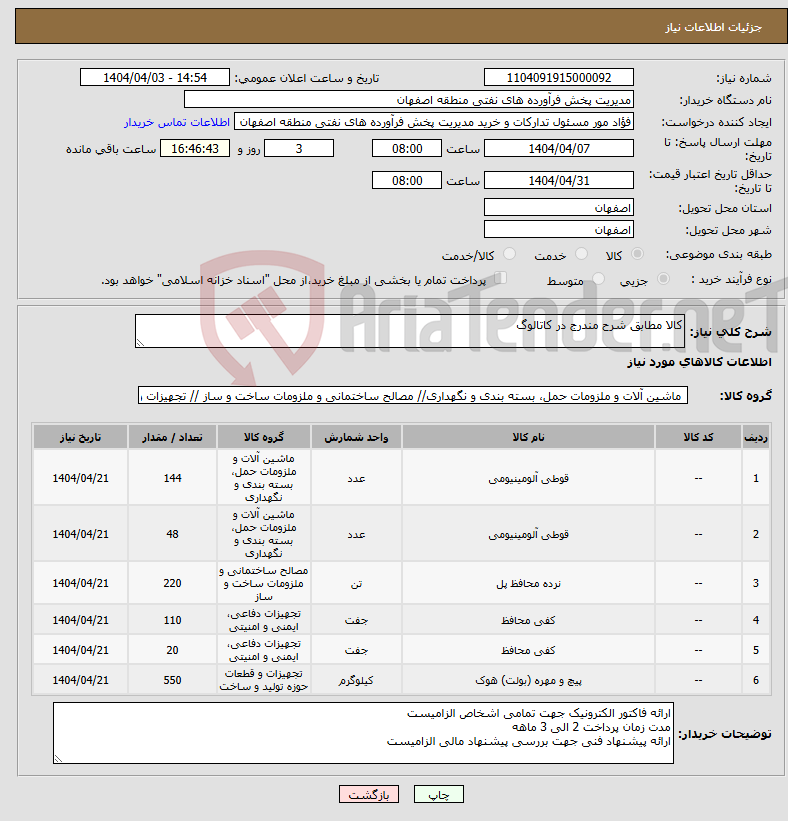Click the تعداد / مقدار column header

172,437
